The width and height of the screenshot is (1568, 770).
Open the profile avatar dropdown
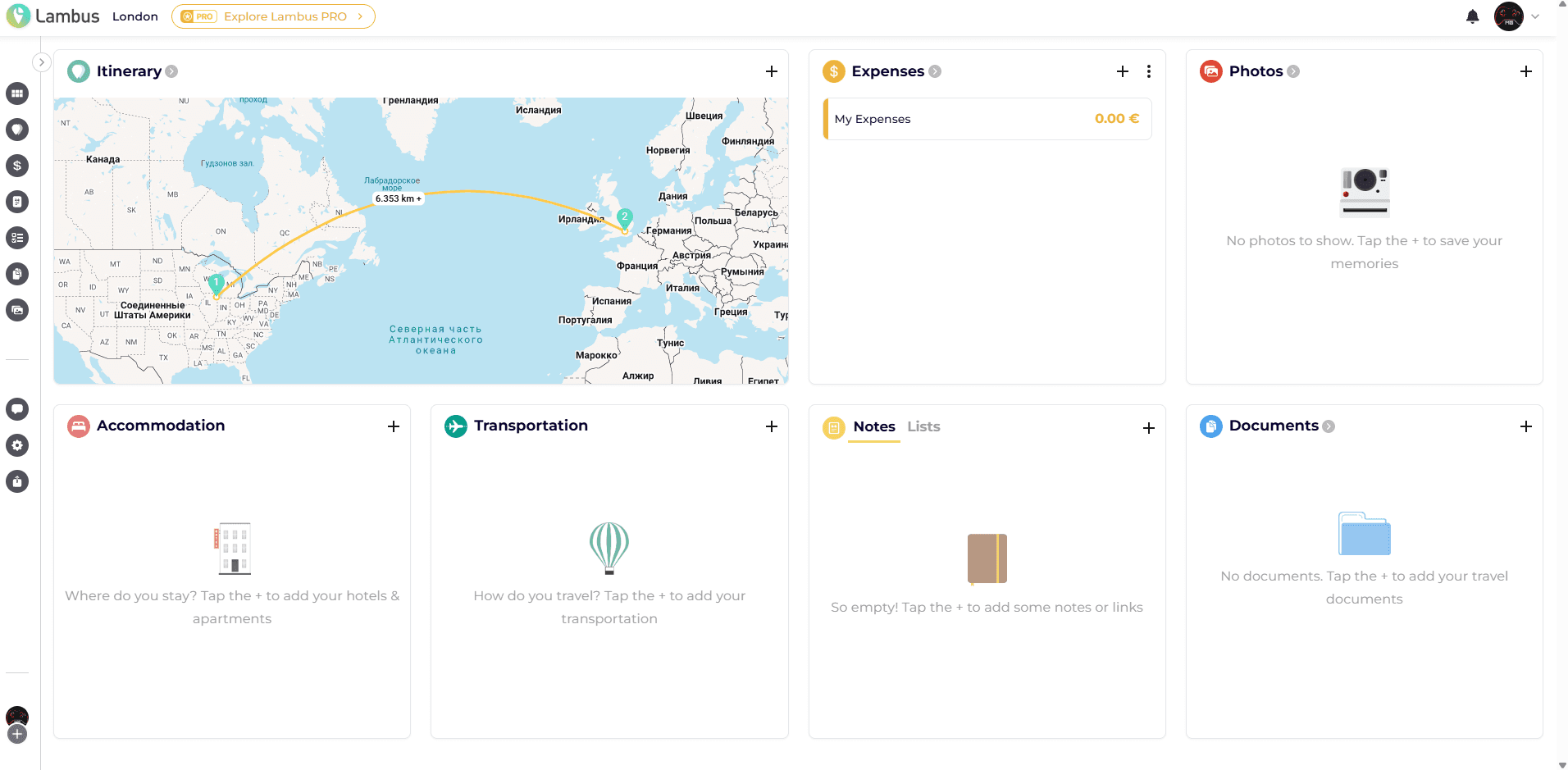(1516, 16)
